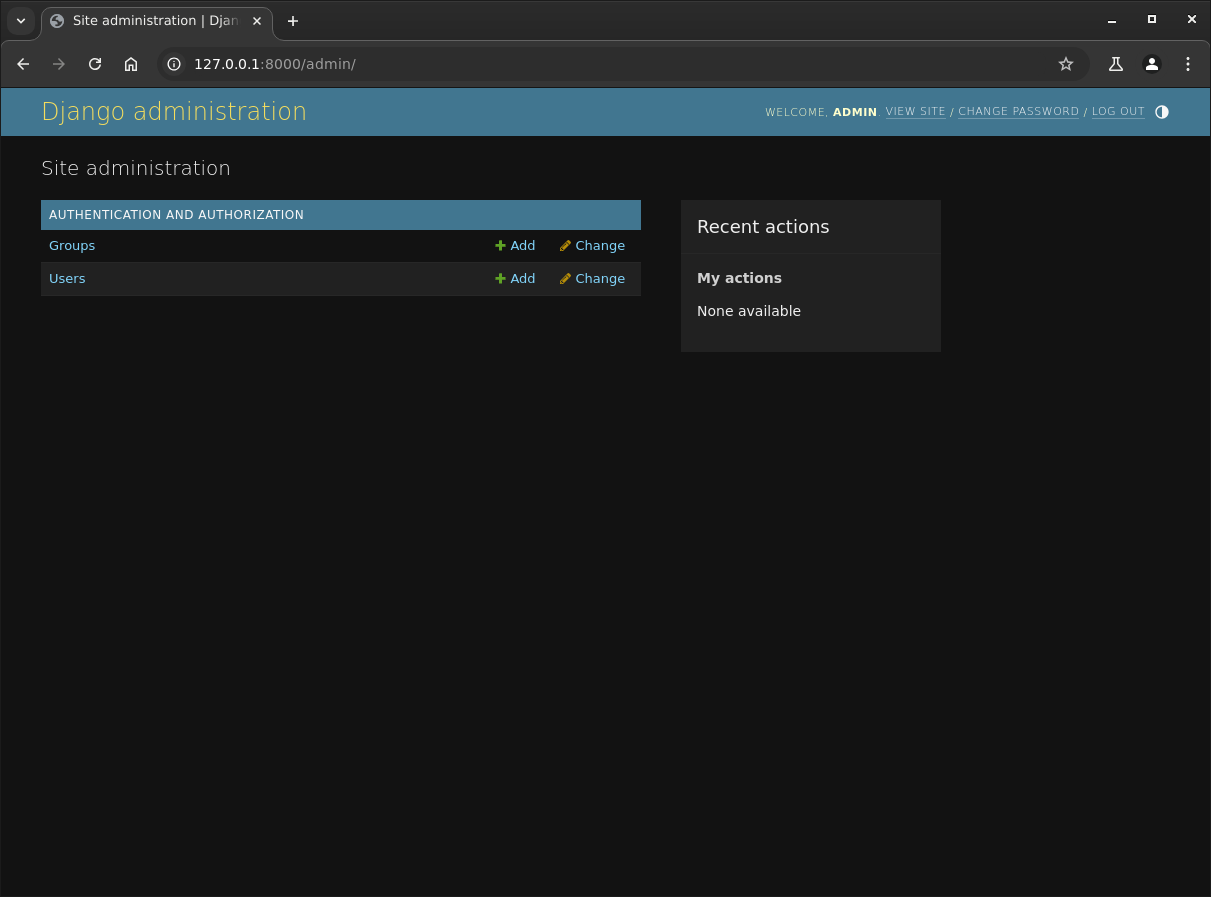This screenshot has height=897, width=1211.
Task: Open the Users model list
Action: tap(67, 278)
